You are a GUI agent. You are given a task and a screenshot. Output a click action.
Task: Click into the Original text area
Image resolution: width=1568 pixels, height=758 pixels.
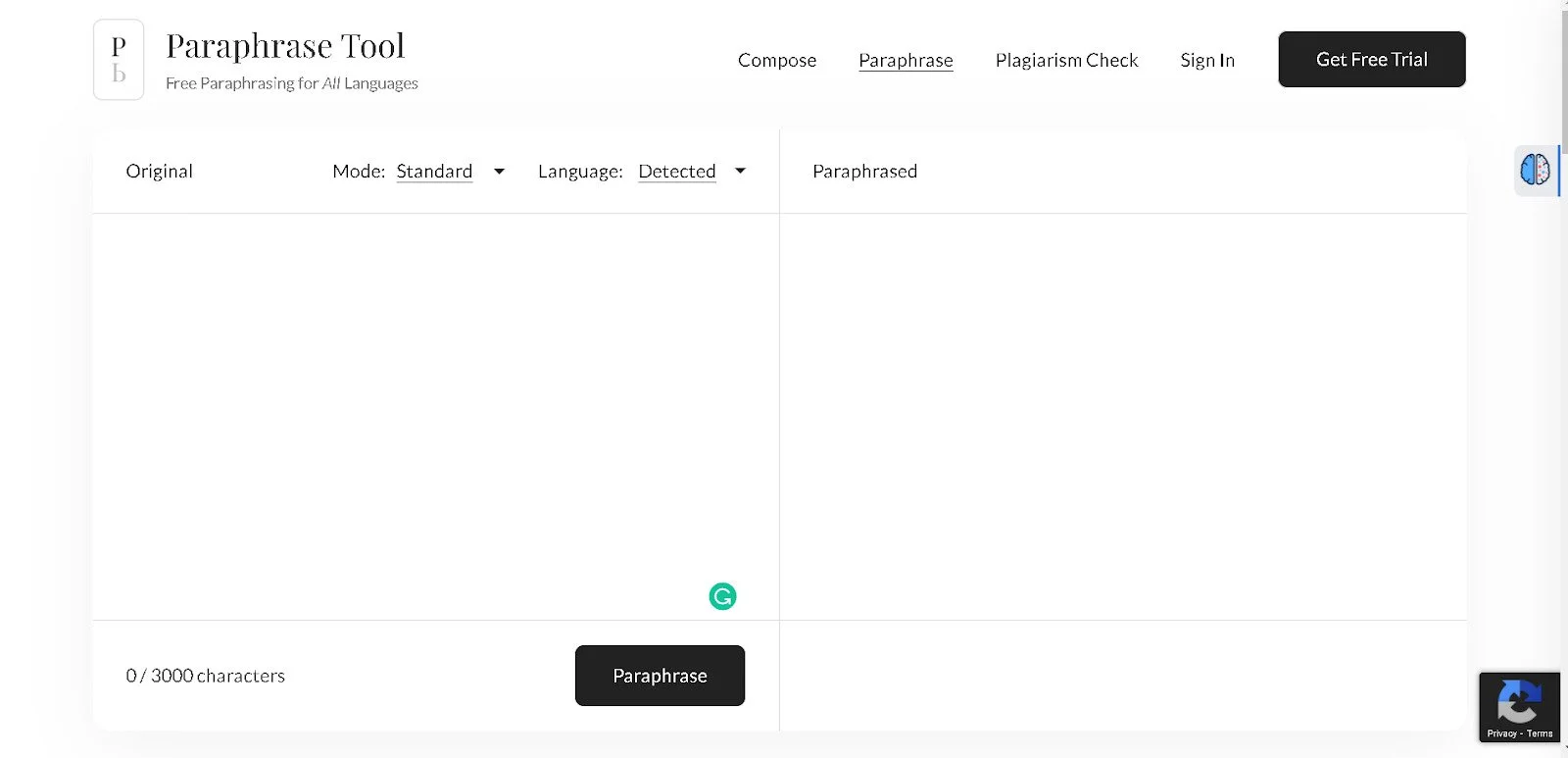(436, 417)
